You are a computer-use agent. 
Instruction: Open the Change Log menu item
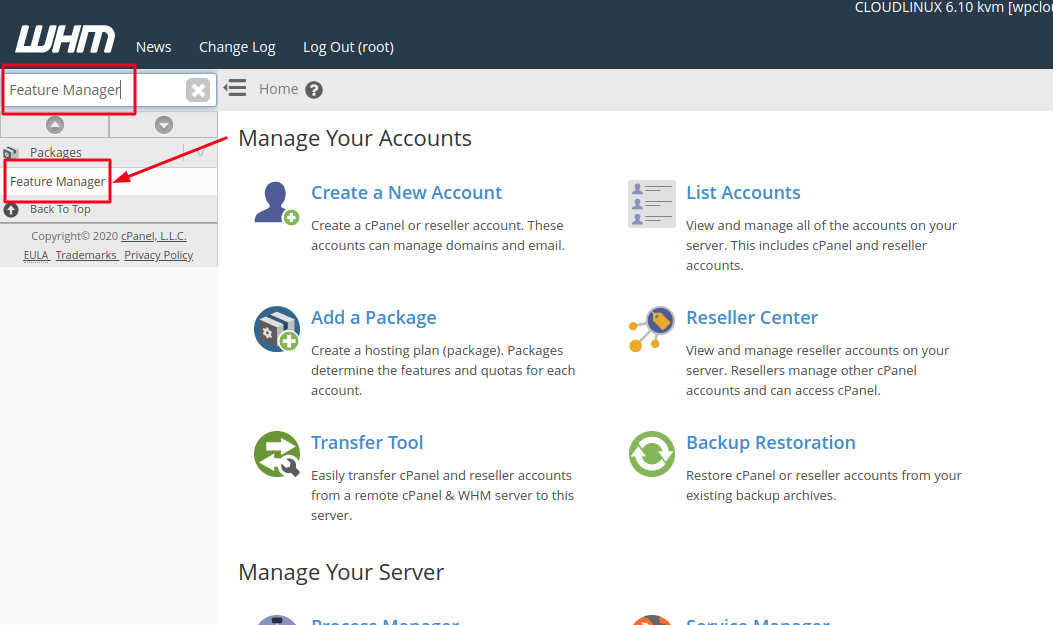pos(237,46)
